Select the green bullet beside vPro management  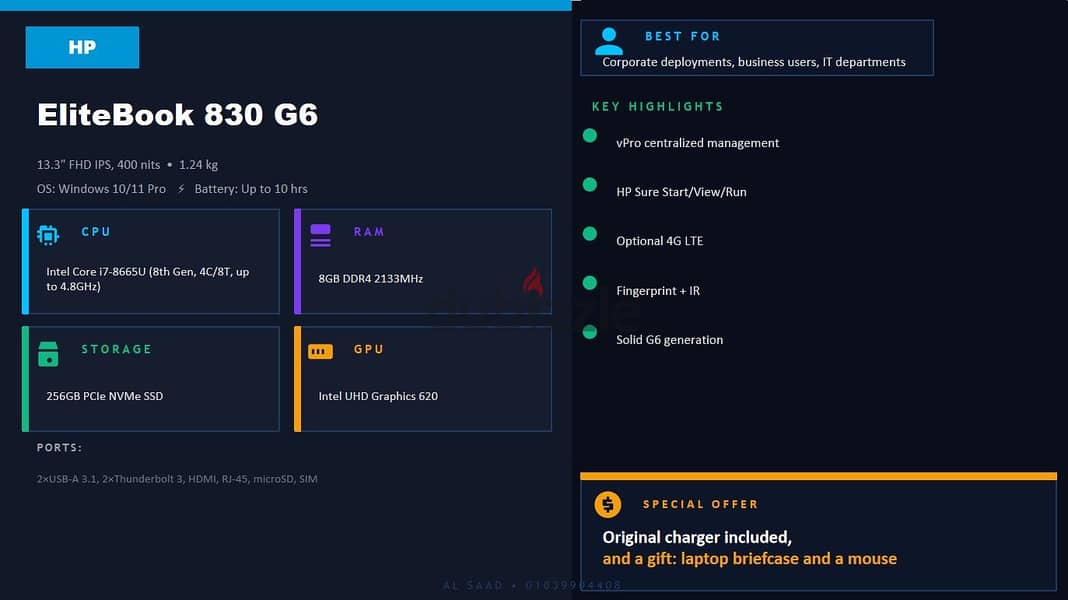590,136
